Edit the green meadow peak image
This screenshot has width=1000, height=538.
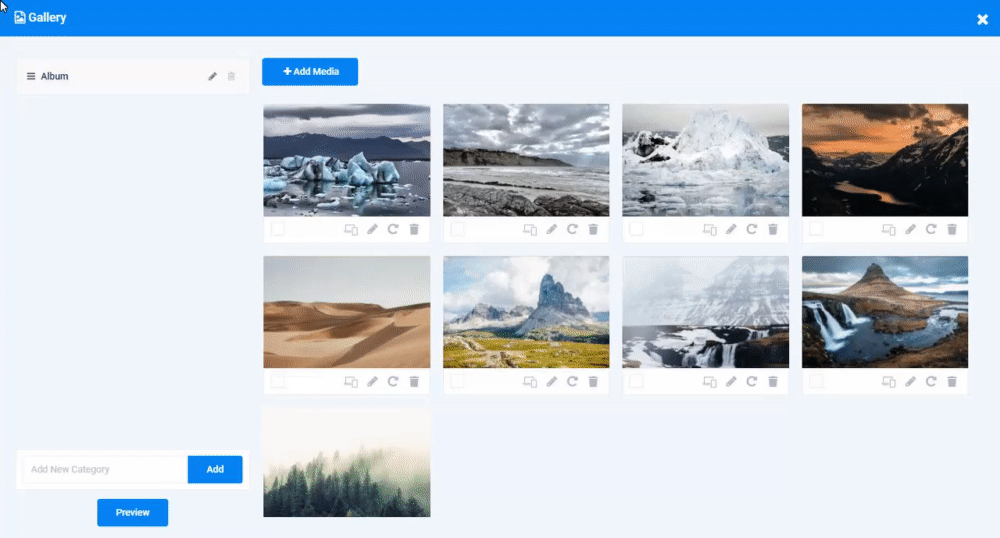point(552,381)
